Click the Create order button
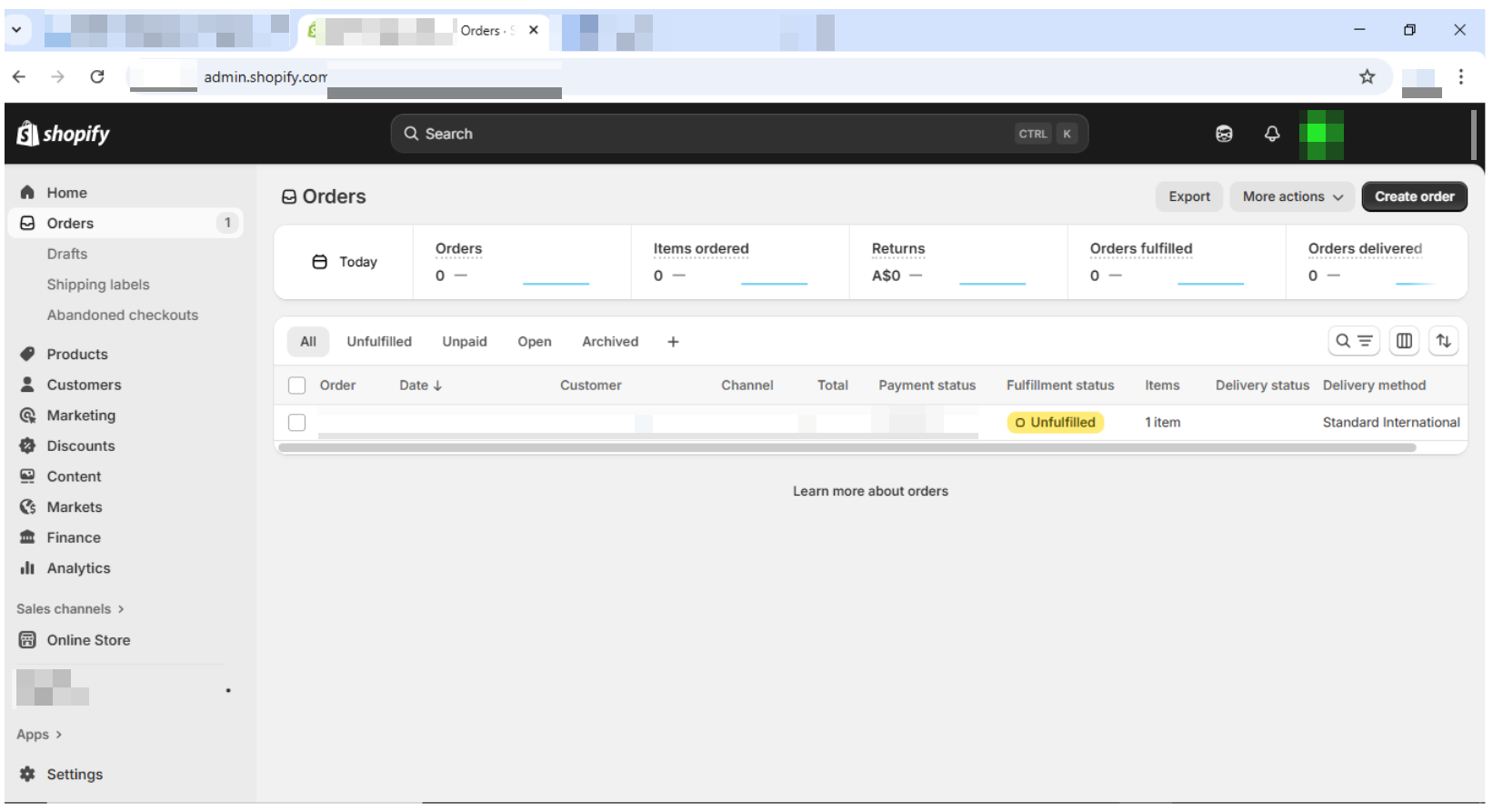Screen dimensions: 1493x812 pos(1414,196)
